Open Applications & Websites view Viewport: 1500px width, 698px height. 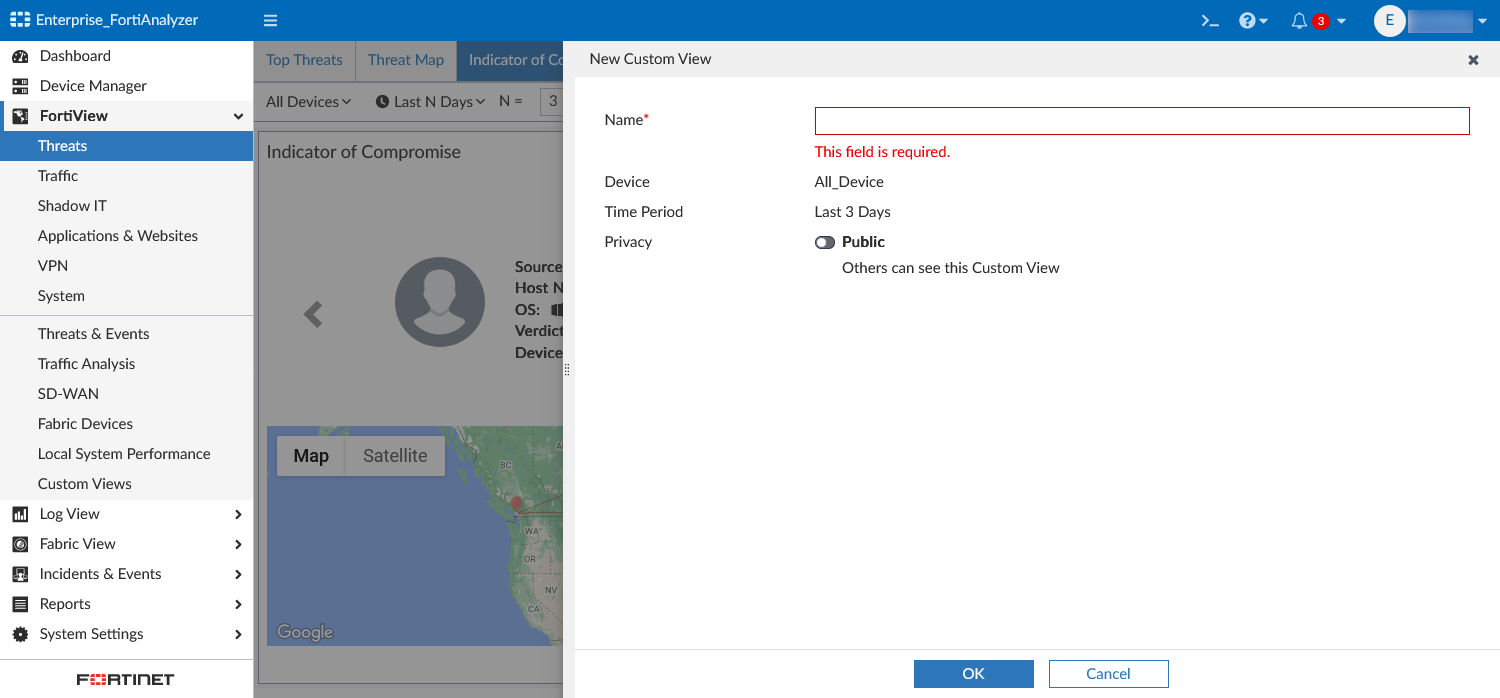pos(126,236)
